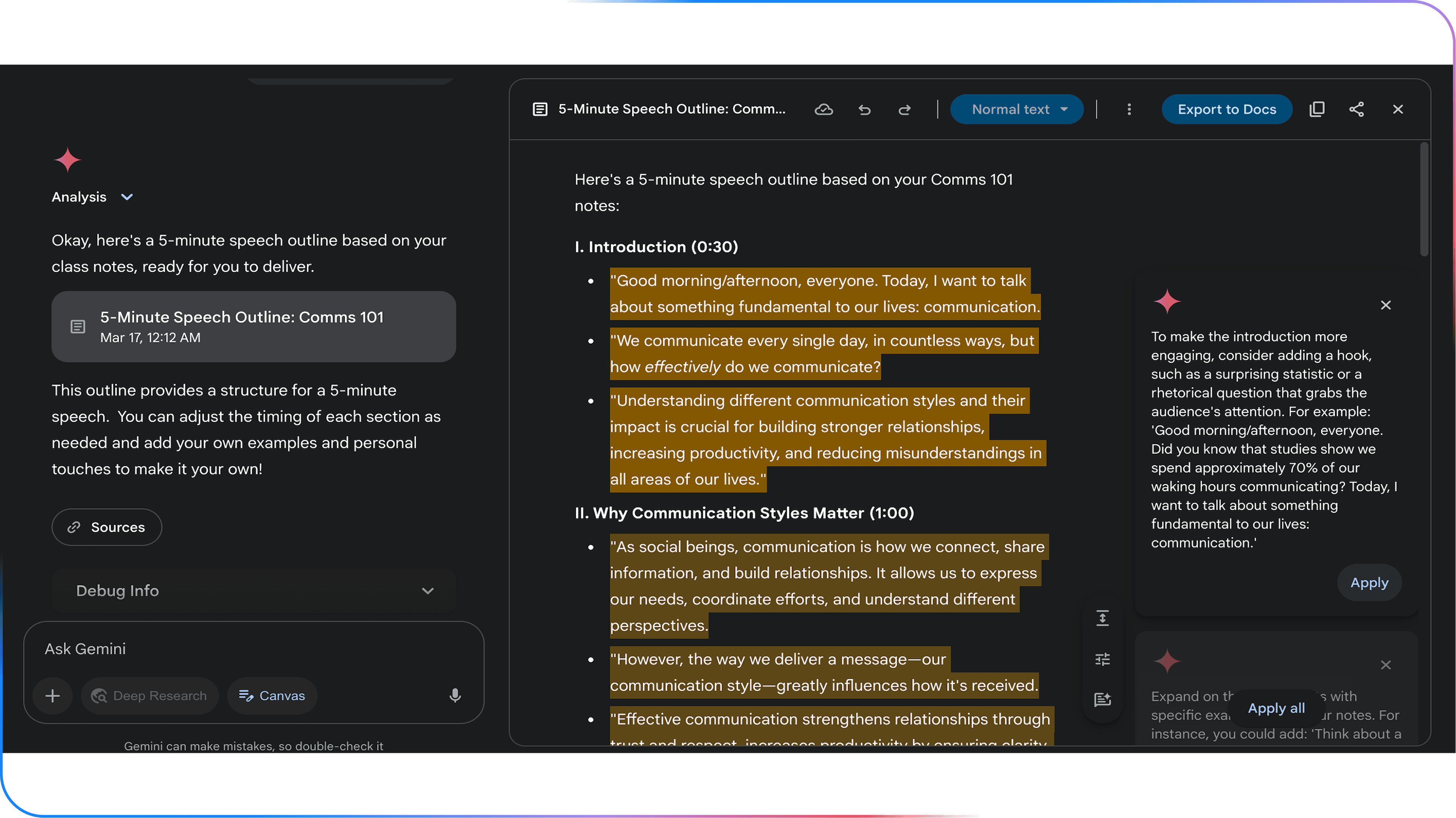Dismiss the introduction suggestion card
The height and width of the screenshot is (818, 1456).
(x=1385, y=305)
